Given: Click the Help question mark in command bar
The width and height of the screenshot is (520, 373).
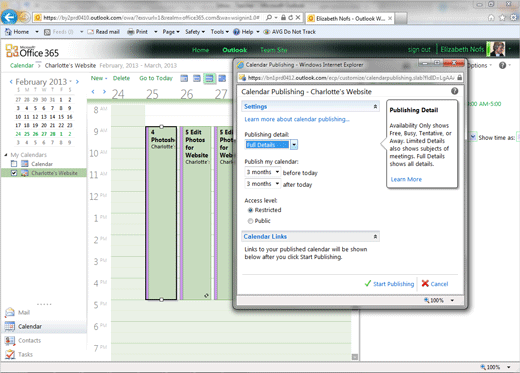Looking at the screenshot, I should point(236,32).
